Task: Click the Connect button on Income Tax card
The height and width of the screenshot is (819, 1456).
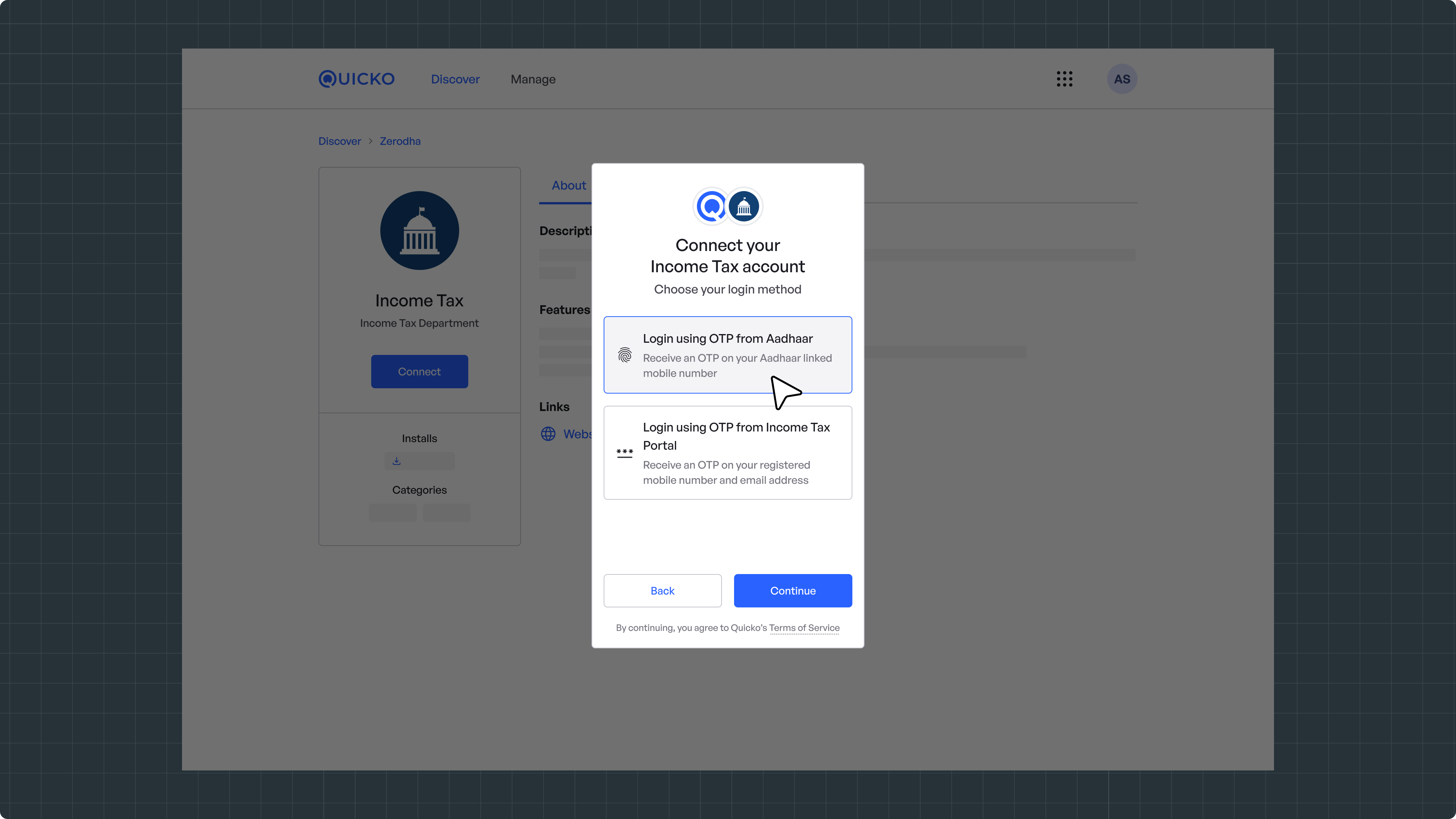Action: [x=419, y=371]
